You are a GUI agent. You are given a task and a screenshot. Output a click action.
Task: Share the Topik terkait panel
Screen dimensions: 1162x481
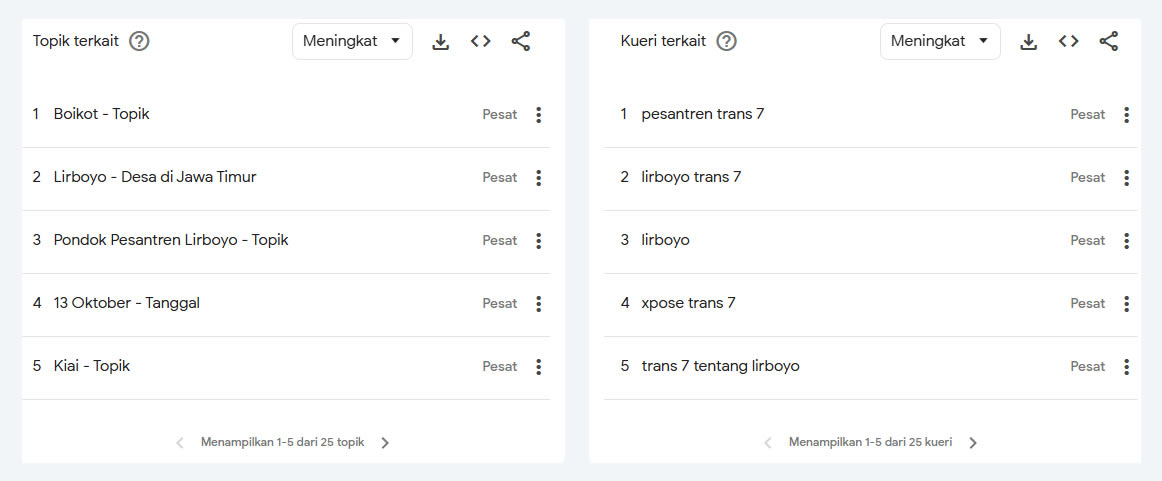pos(521,42)
